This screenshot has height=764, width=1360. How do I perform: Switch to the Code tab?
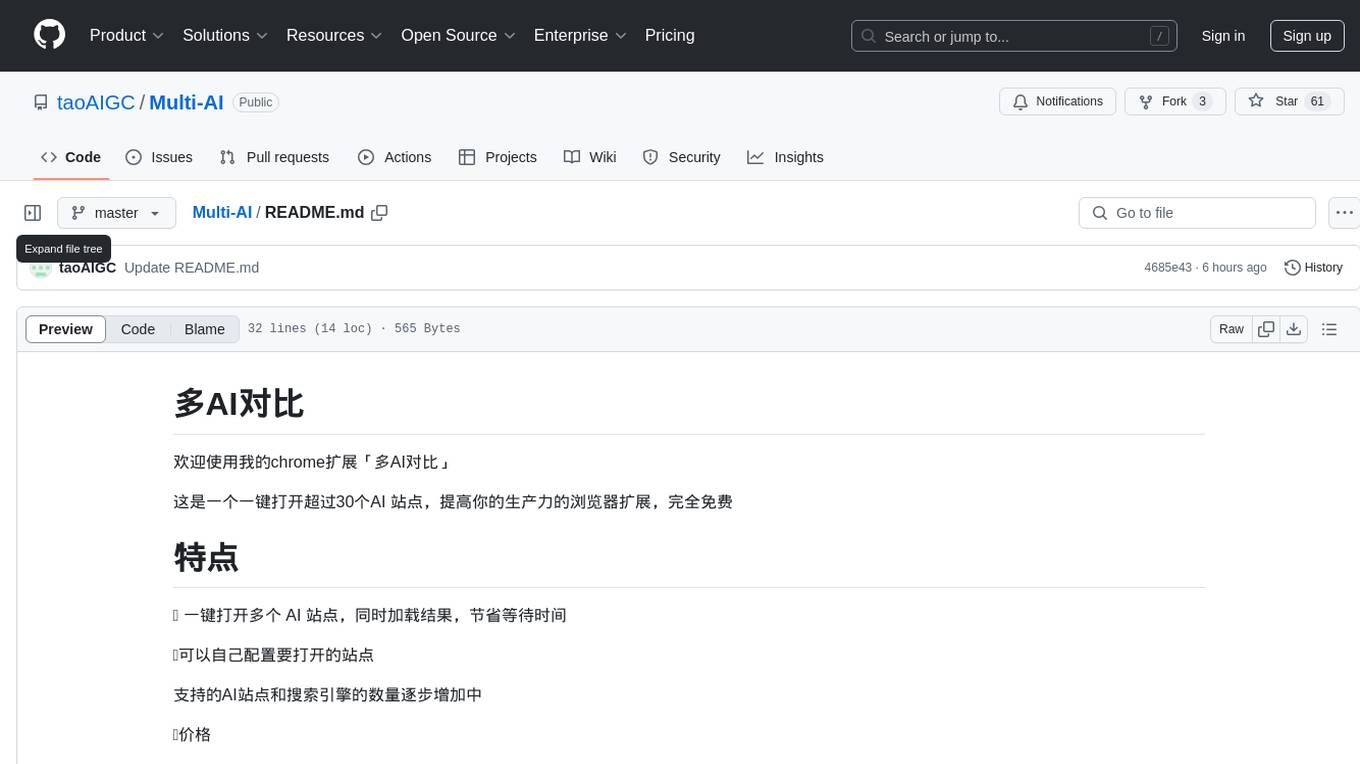point(71,157)
